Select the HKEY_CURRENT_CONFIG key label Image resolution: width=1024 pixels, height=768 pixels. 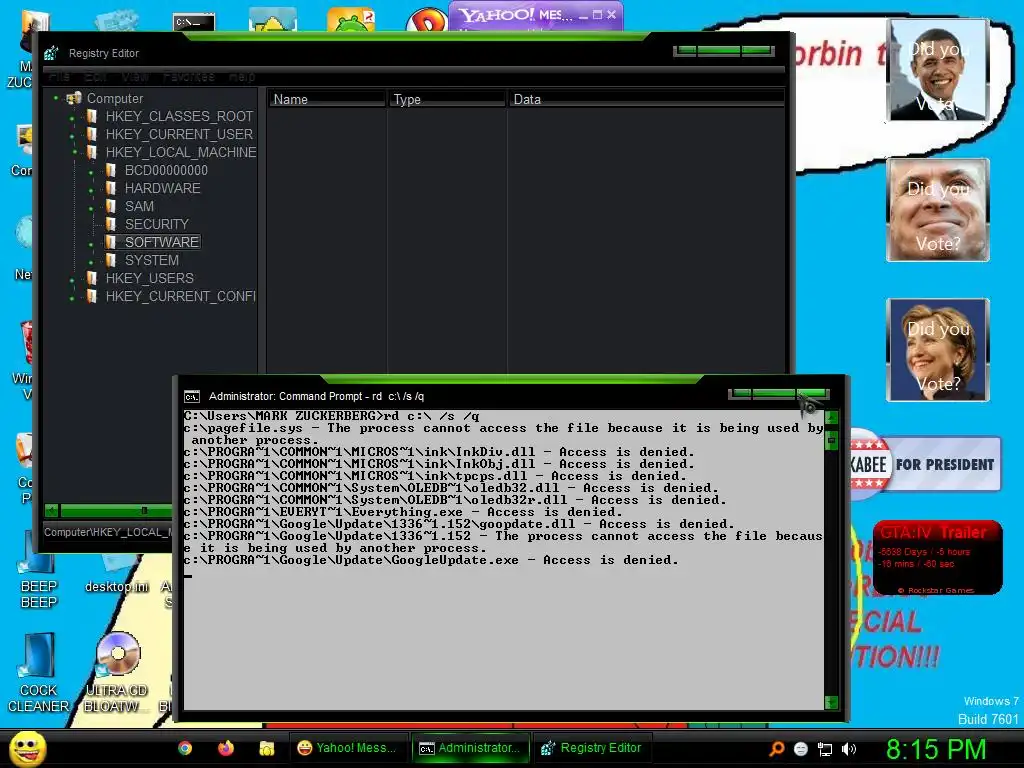(180, 296)
